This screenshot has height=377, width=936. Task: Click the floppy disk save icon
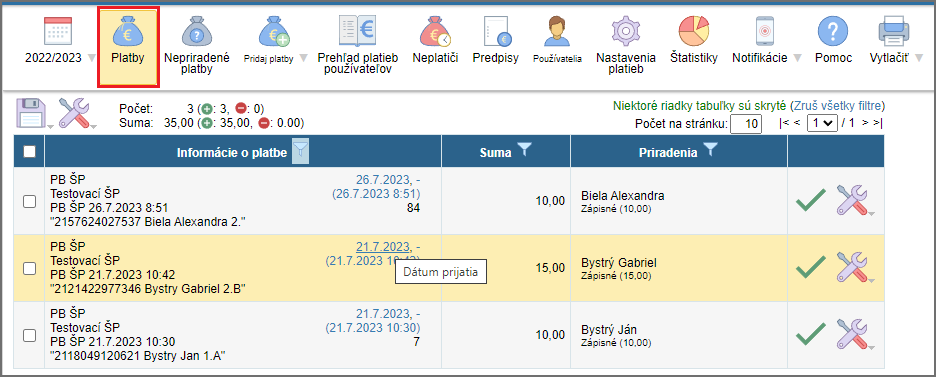[x=32, y=113]
